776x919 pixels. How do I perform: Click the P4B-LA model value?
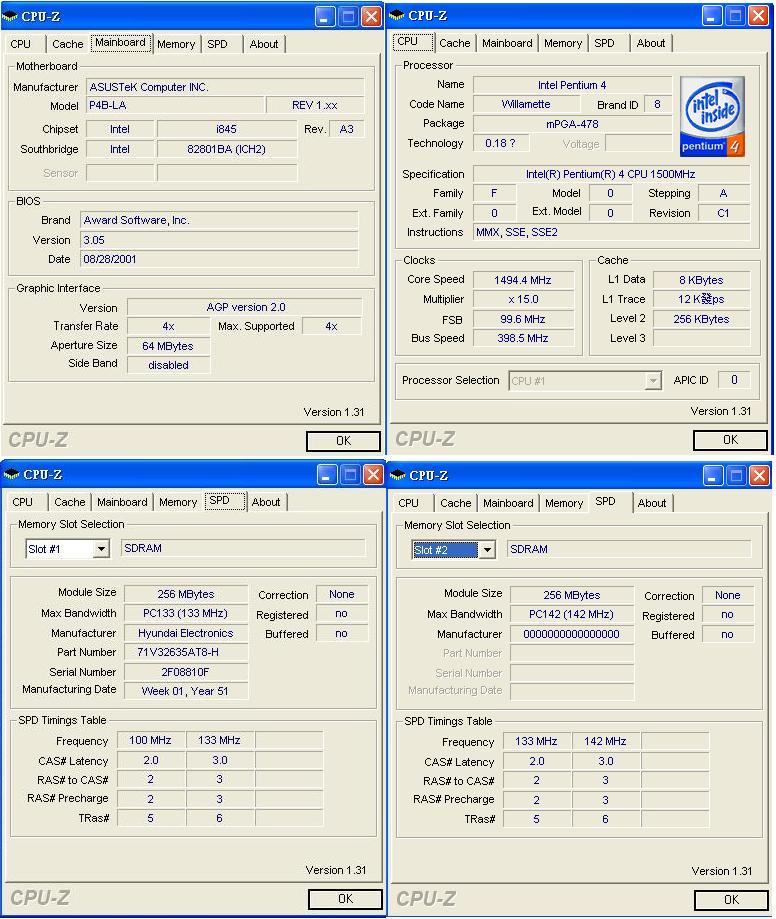coord(175,105)
